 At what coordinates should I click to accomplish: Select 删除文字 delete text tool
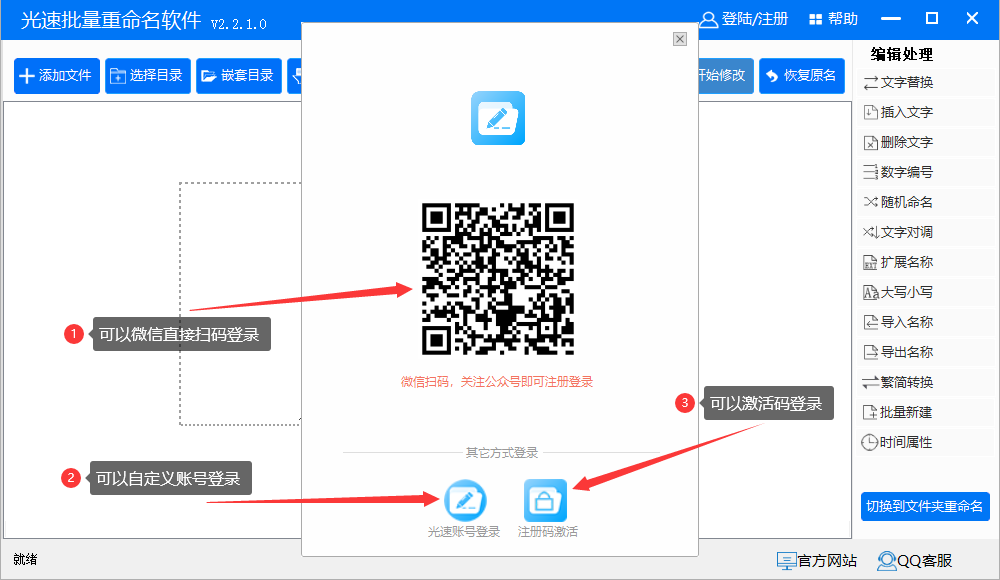pos(899,142)
